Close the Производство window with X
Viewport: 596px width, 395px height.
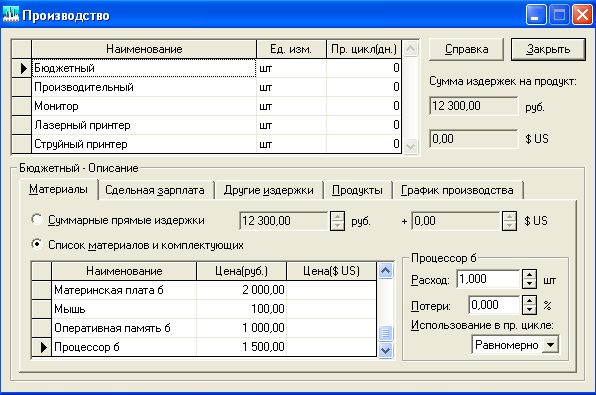pyautogui.click(x=582, y=14)
